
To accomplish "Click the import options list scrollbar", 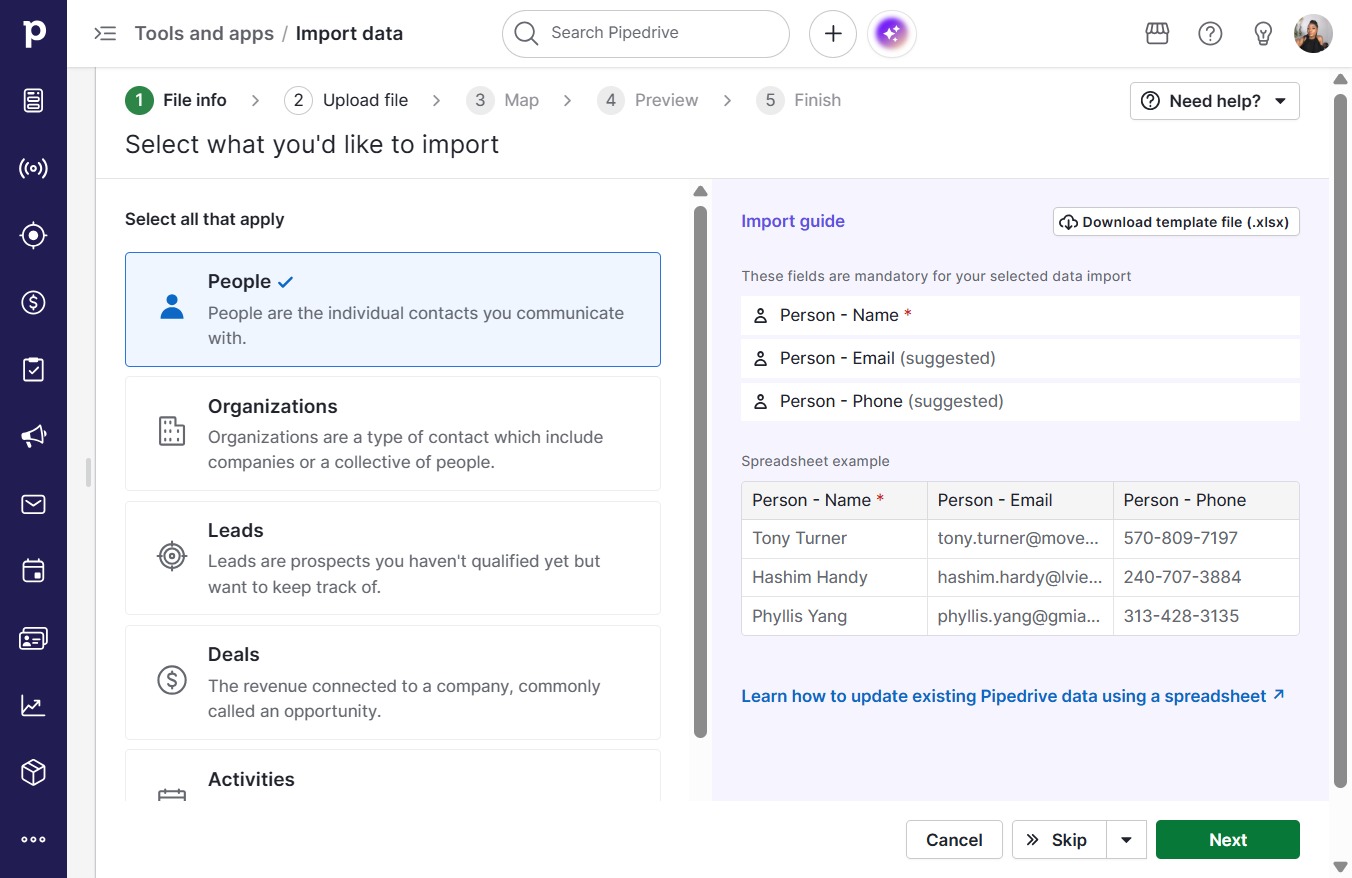I will click(700, 471).
